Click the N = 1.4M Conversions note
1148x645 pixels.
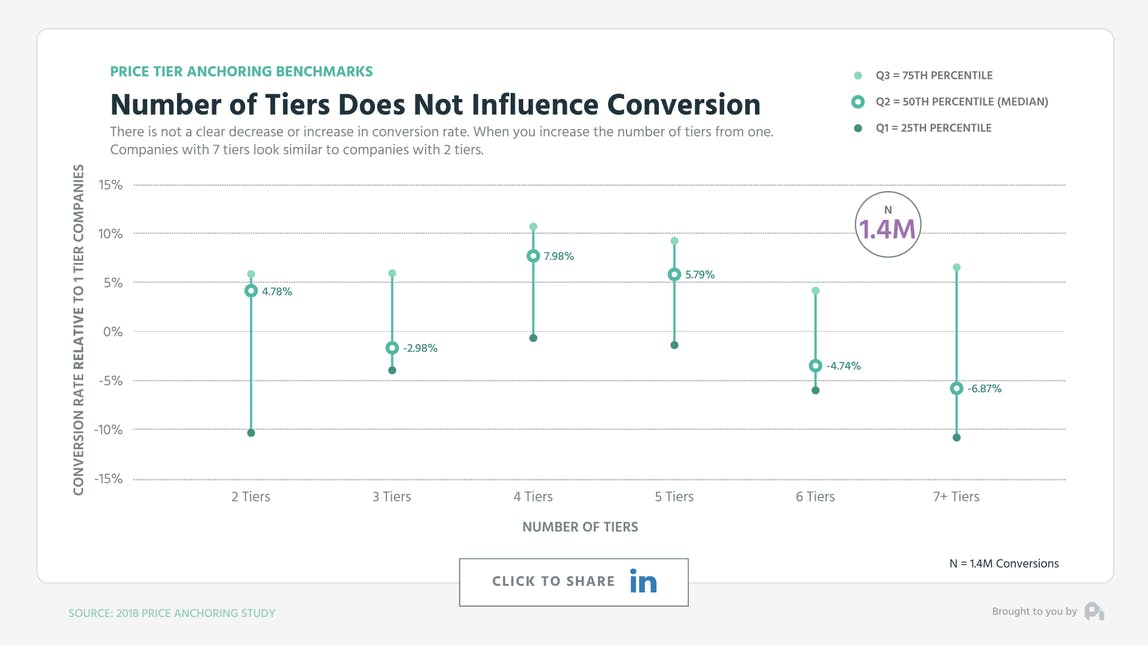tap(1002, 563)
